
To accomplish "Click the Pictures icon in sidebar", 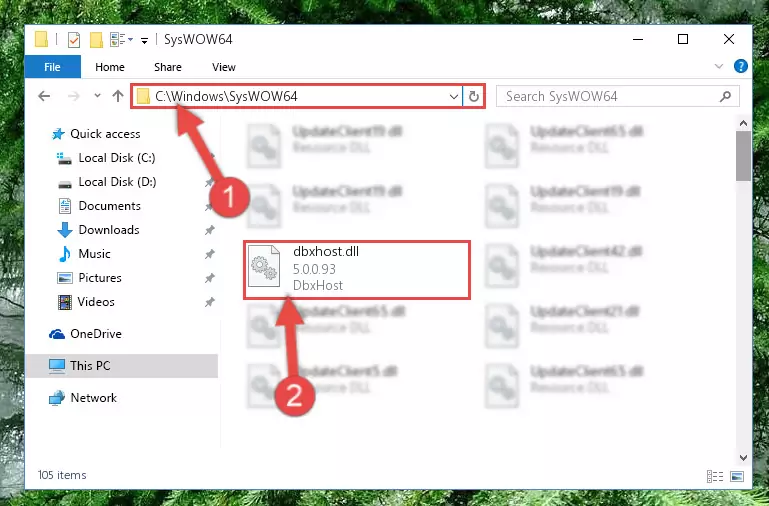I will pos(65,278).
